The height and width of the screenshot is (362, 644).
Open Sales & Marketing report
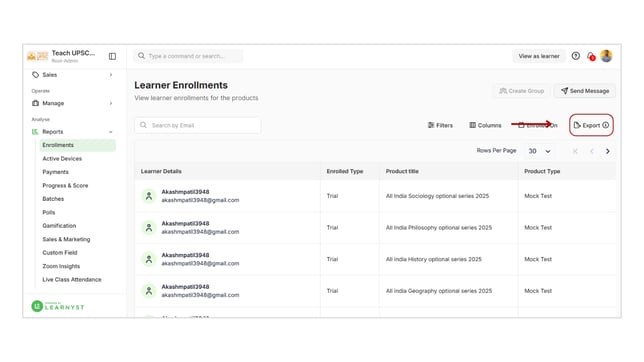[x=66, y=239]
